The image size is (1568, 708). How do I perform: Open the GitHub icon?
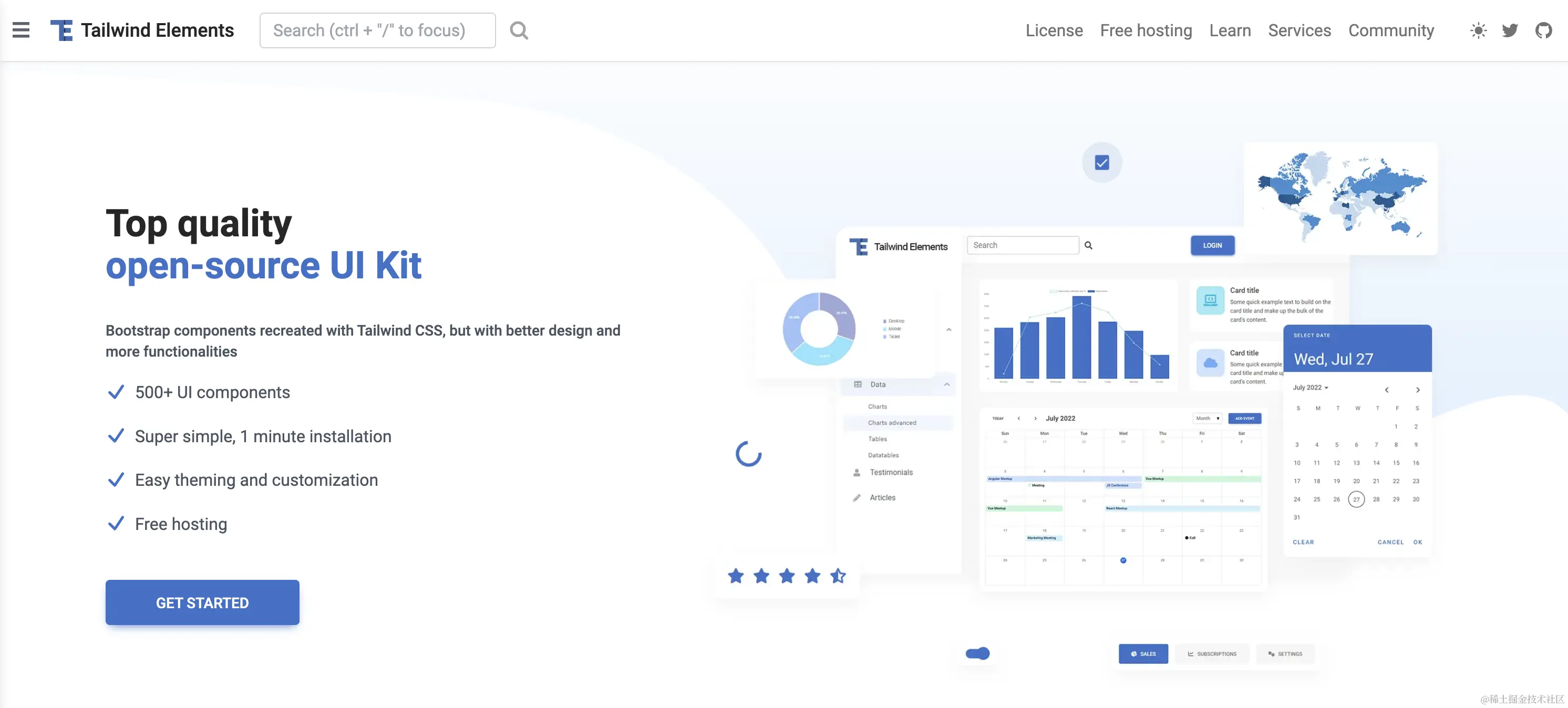pos(1543,30)
